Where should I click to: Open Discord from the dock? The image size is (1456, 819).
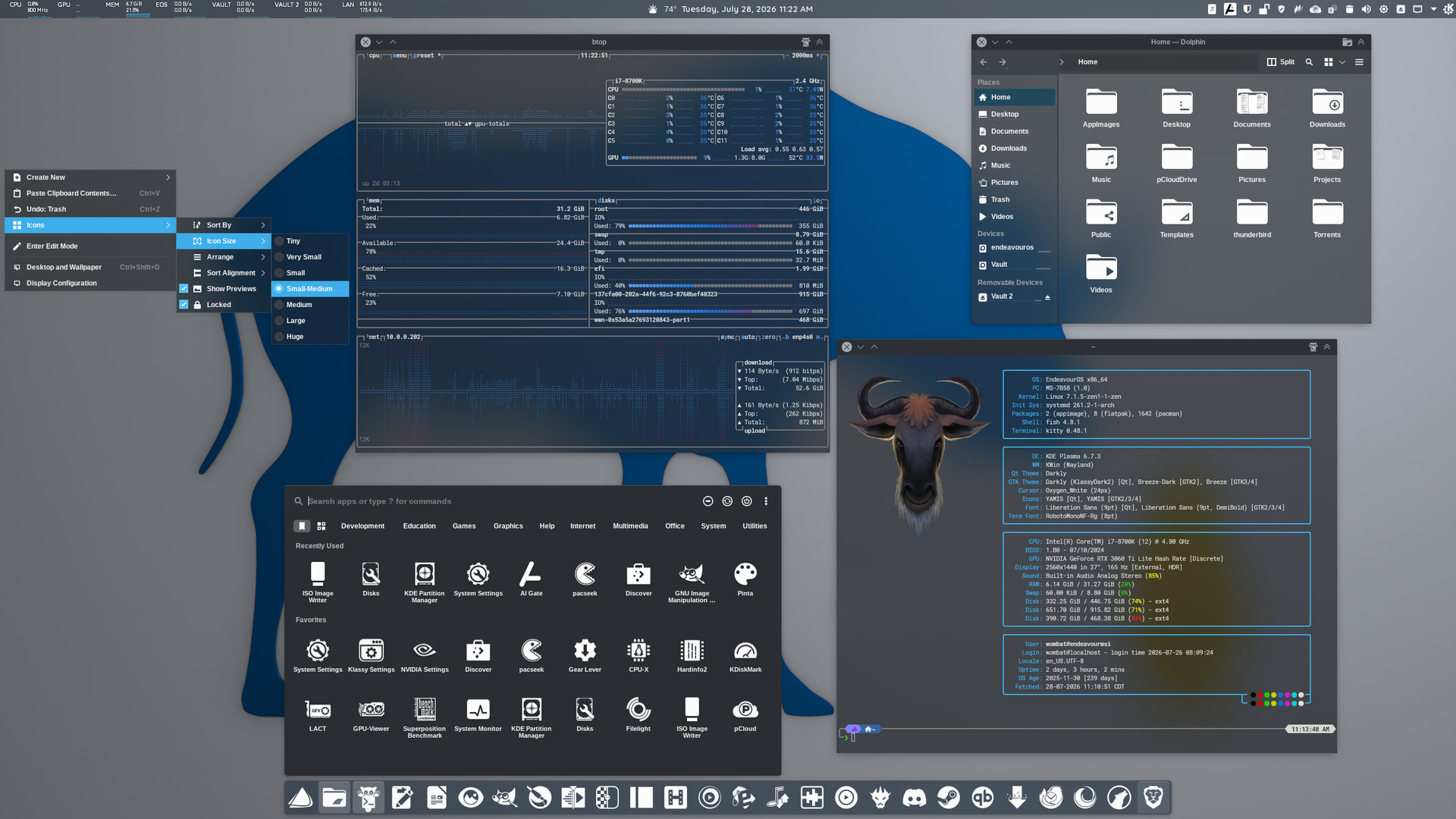tap(914, 798)
